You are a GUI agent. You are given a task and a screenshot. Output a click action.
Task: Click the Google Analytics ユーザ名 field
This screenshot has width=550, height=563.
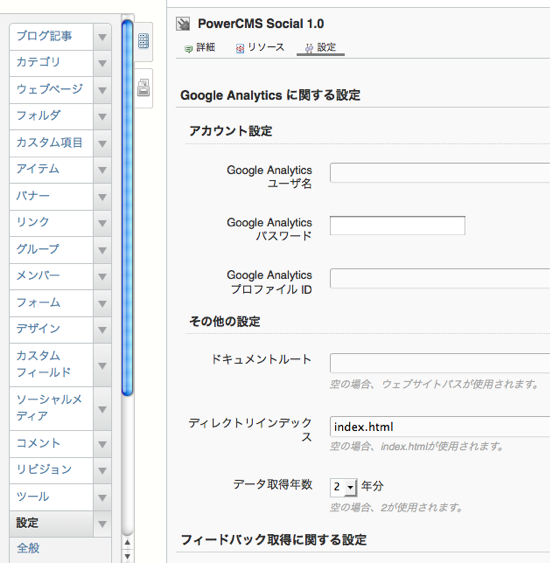click(440, 173)
